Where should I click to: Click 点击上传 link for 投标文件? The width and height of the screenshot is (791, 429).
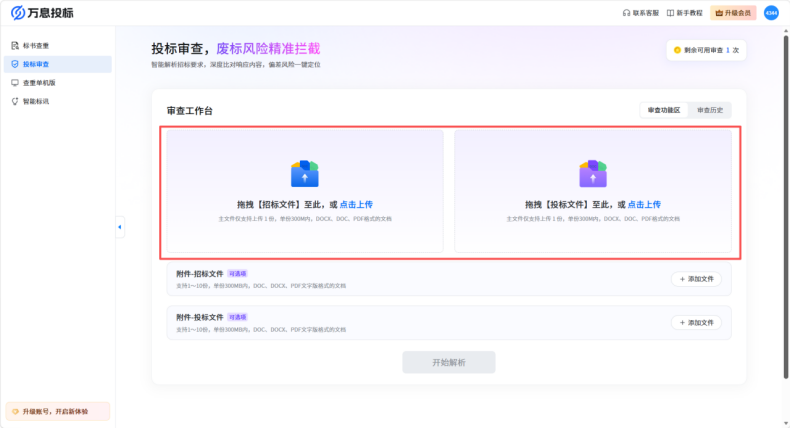[644, 204]
